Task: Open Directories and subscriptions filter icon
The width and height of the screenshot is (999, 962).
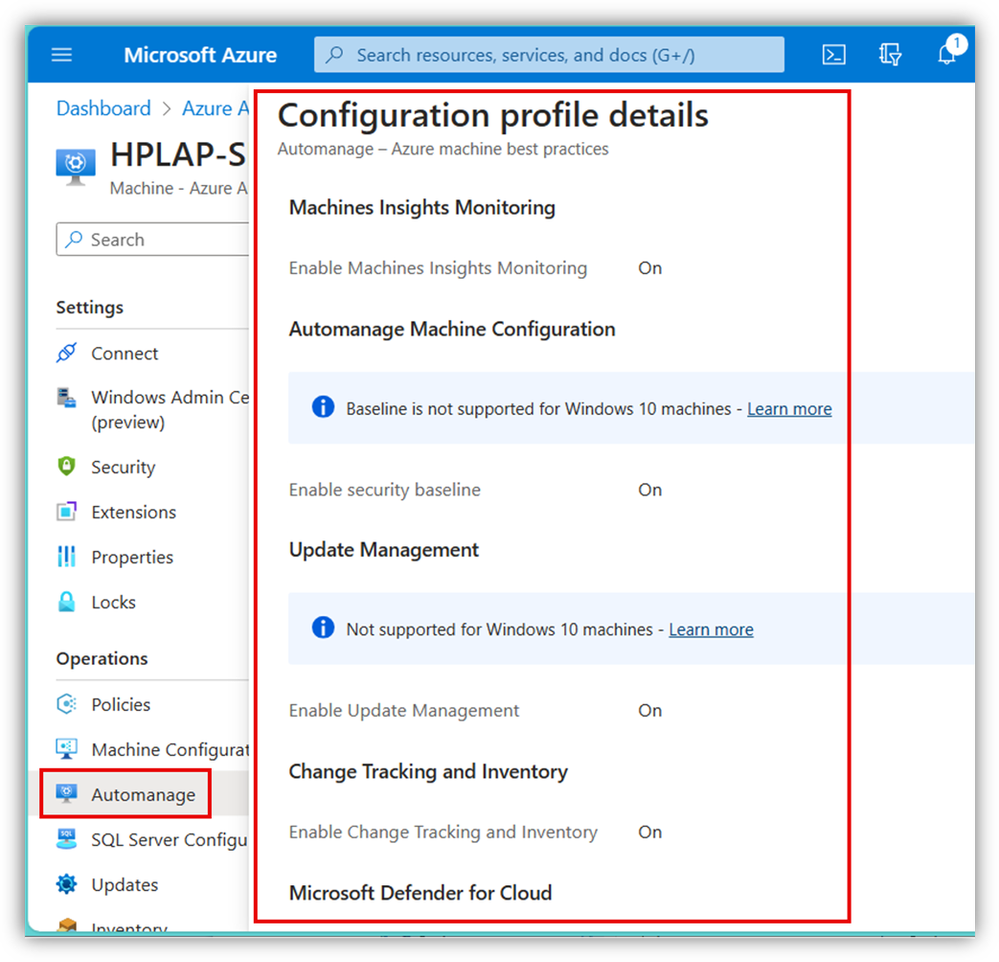Action: [x=890, y=55]
